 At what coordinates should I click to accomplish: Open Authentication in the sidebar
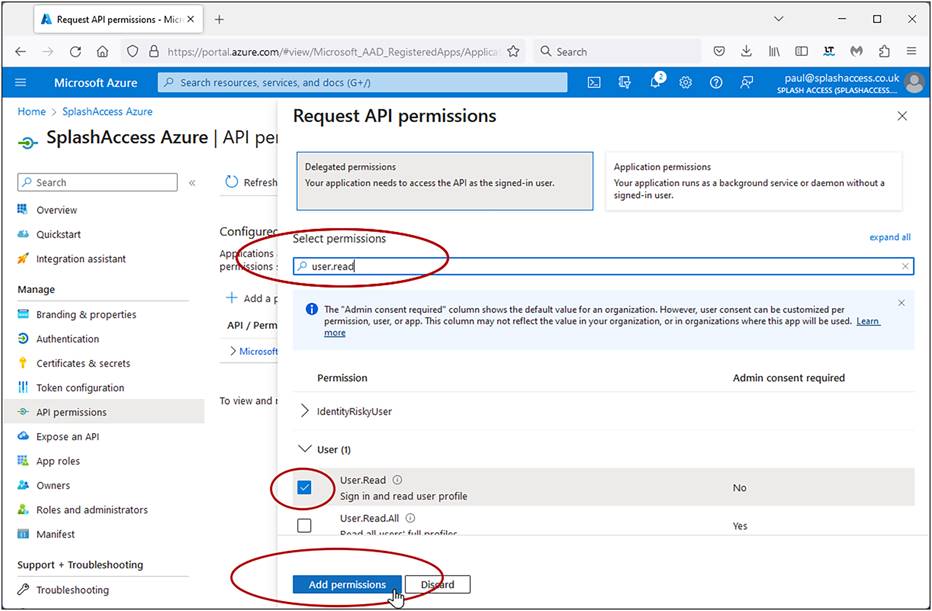coord(68,339)
